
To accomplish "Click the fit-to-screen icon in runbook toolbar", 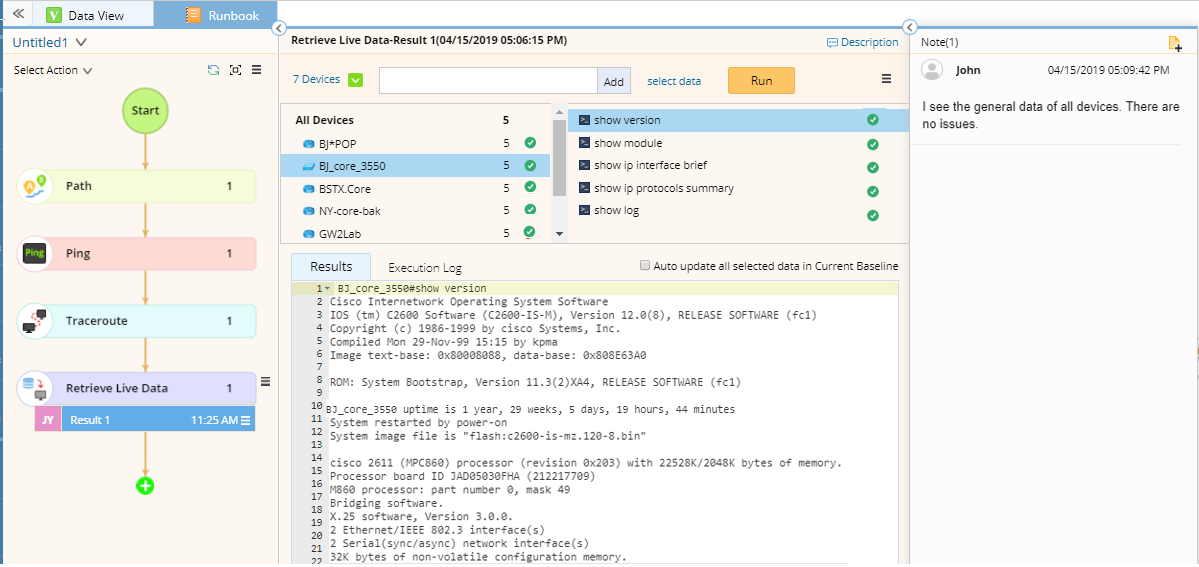I will 235,70.
